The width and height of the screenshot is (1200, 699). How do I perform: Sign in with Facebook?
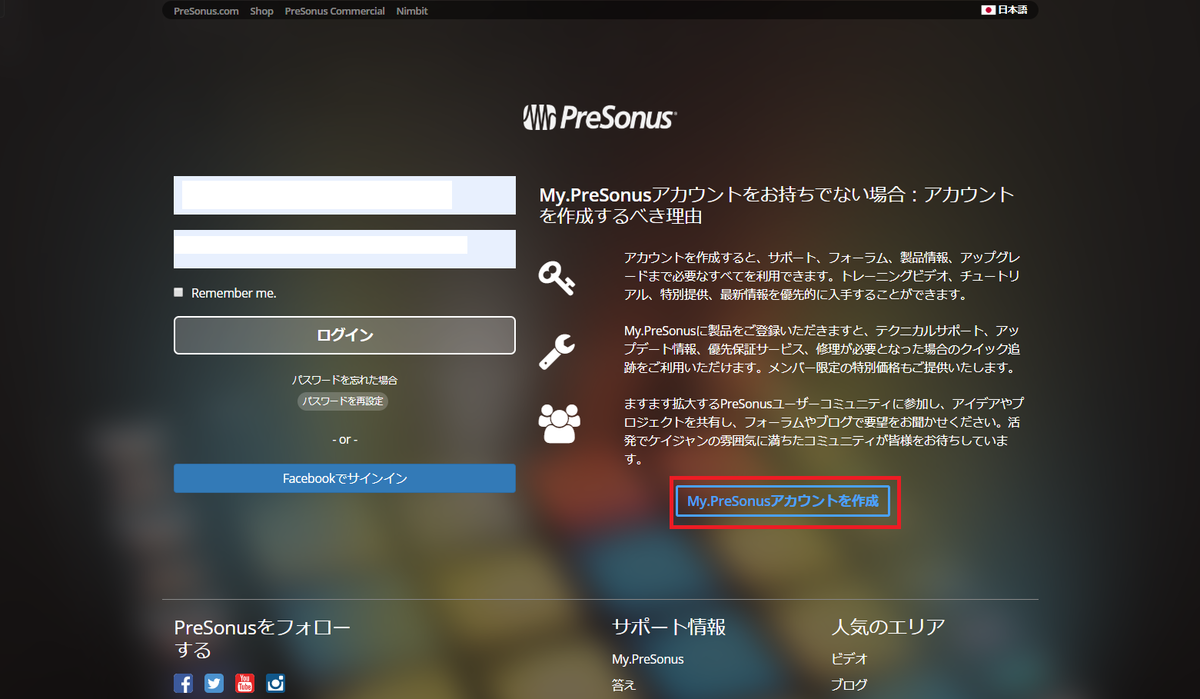coord(344,478)
